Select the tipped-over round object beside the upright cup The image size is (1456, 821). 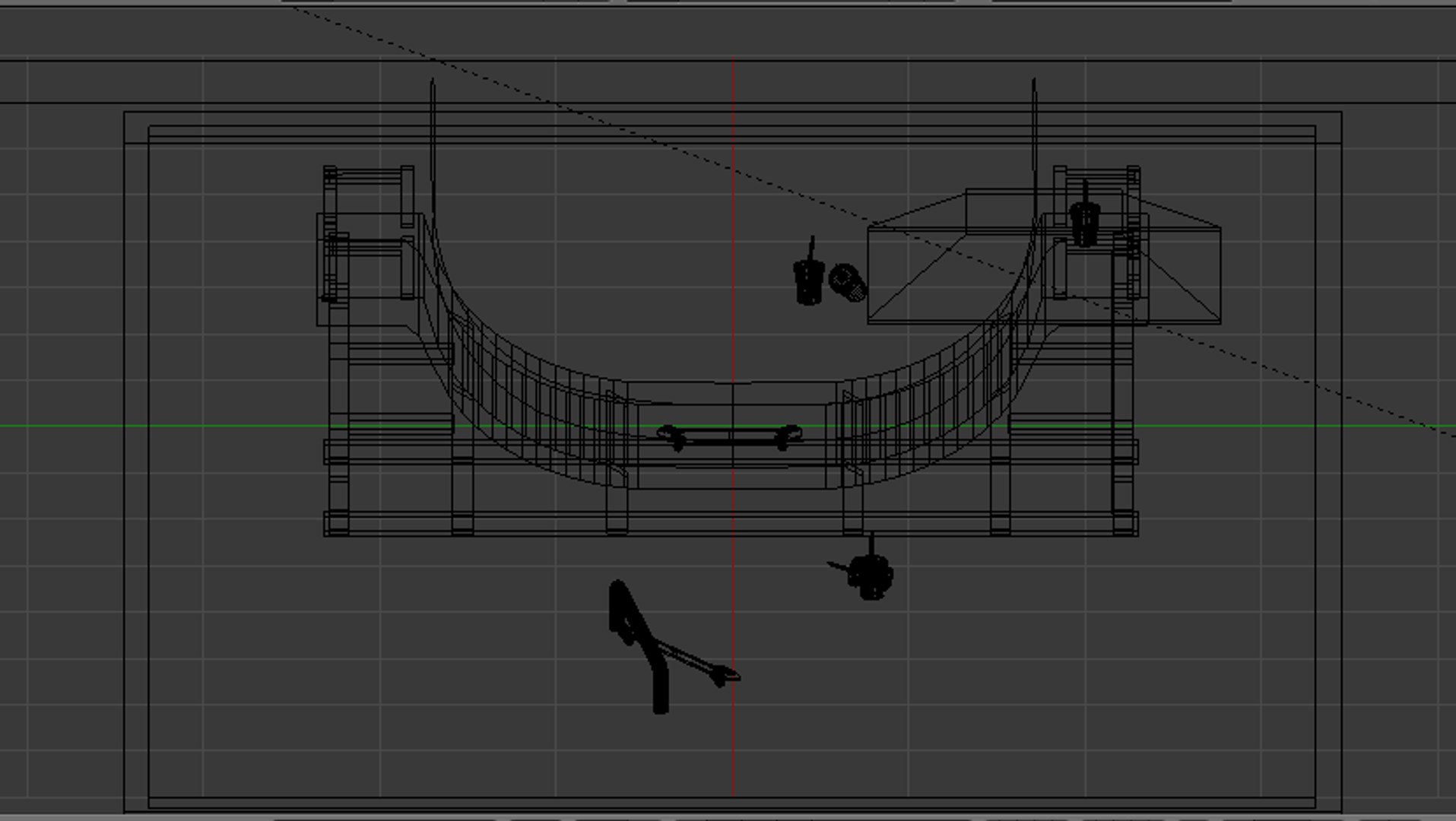(848, 283)
